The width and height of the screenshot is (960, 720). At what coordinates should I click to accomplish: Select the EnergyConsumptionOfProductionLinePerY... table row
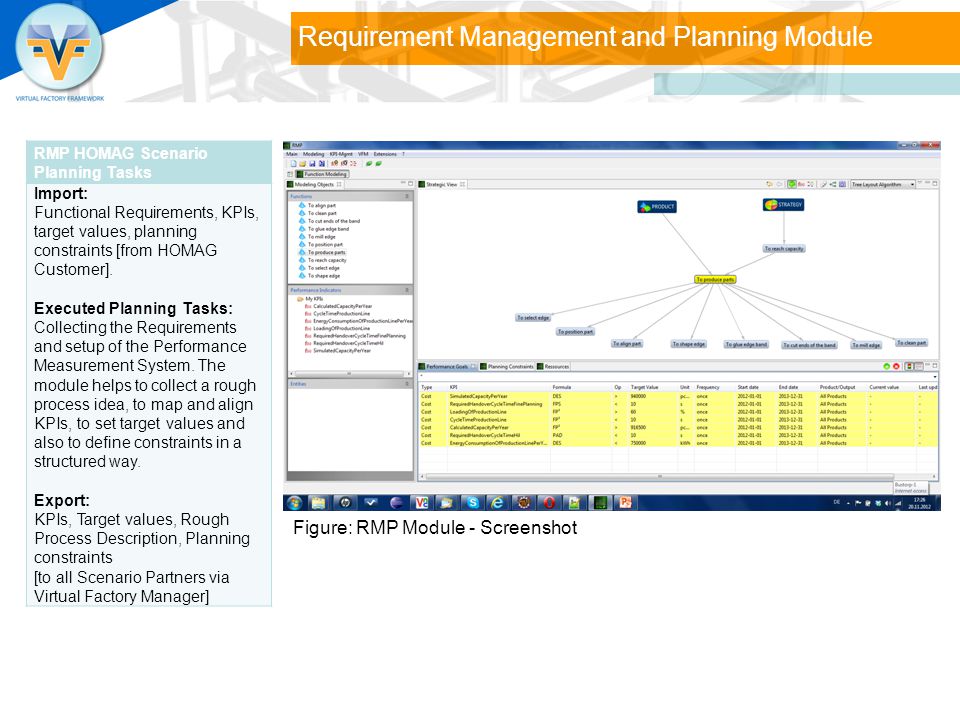point(678,443)
